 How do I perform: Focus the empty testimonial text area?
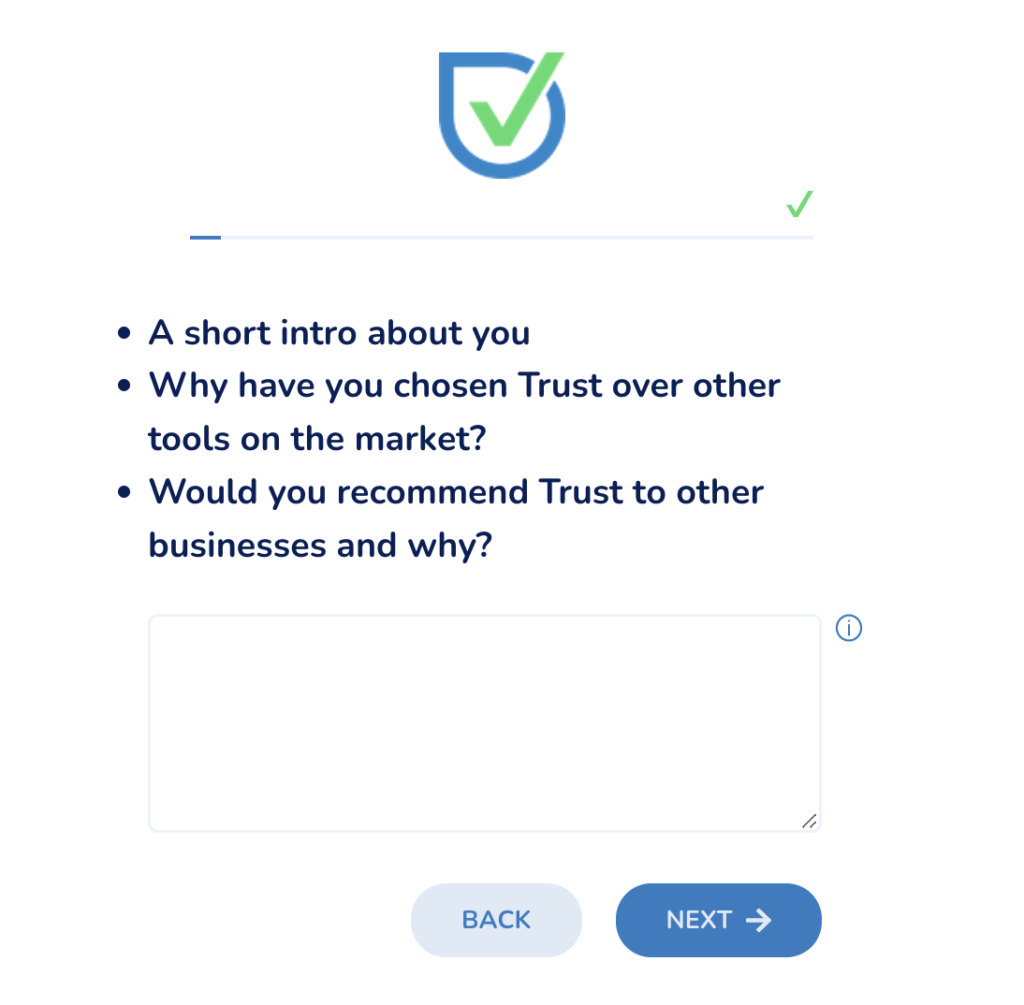click(485, 723)
